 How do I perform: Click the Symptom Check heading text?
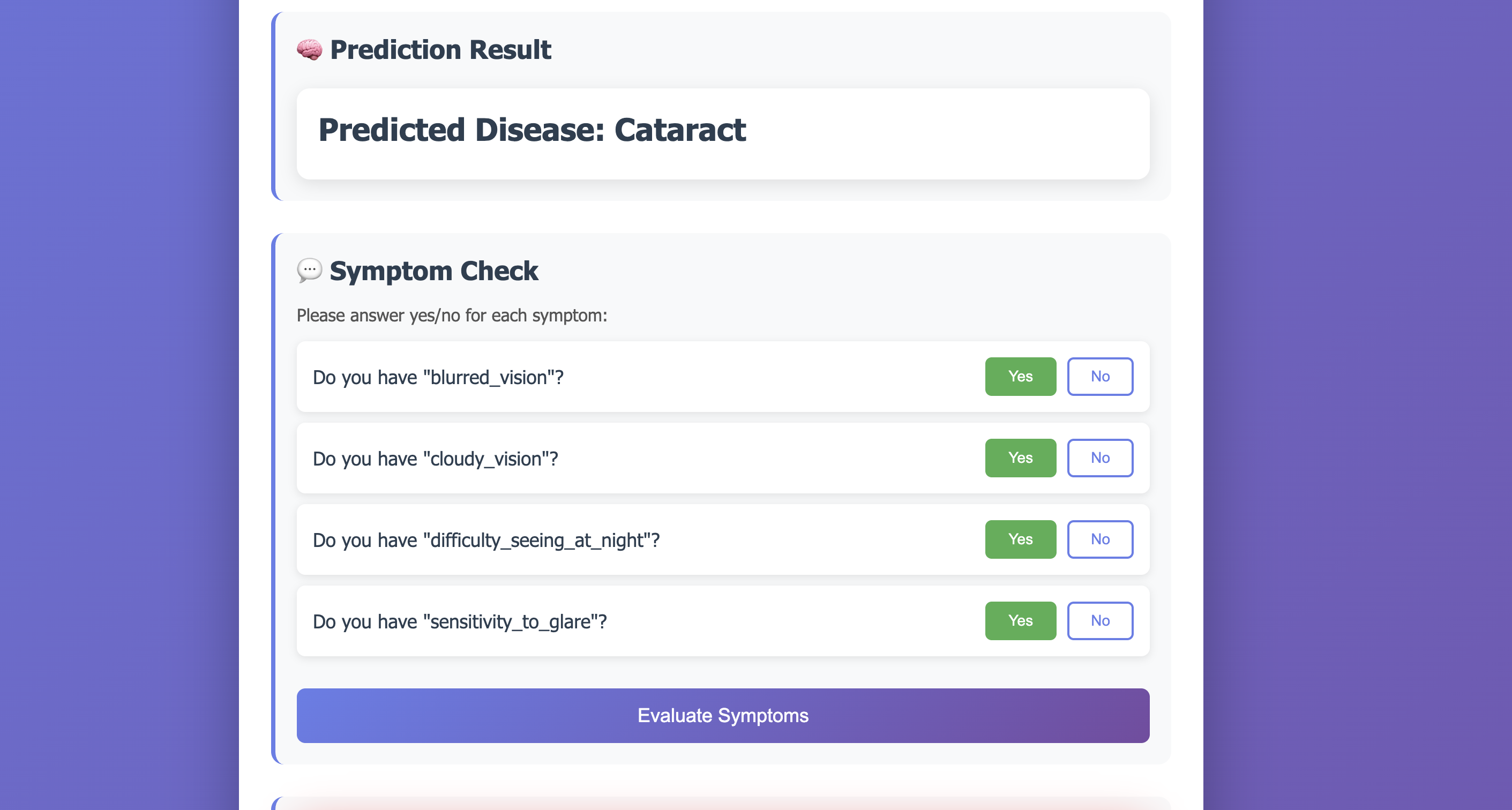[434, 271]
